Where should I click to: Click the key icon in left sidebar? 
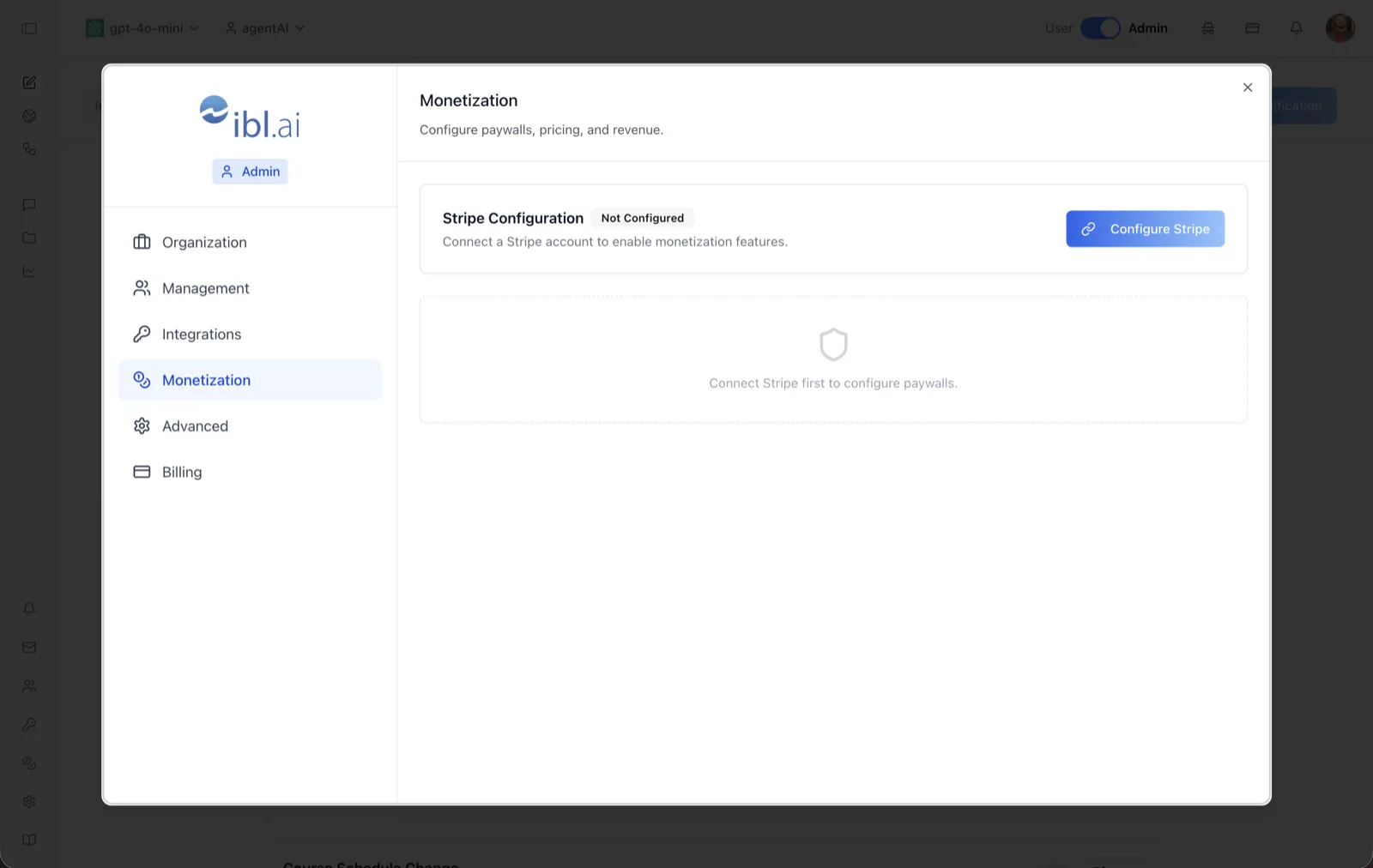[29, 725]
